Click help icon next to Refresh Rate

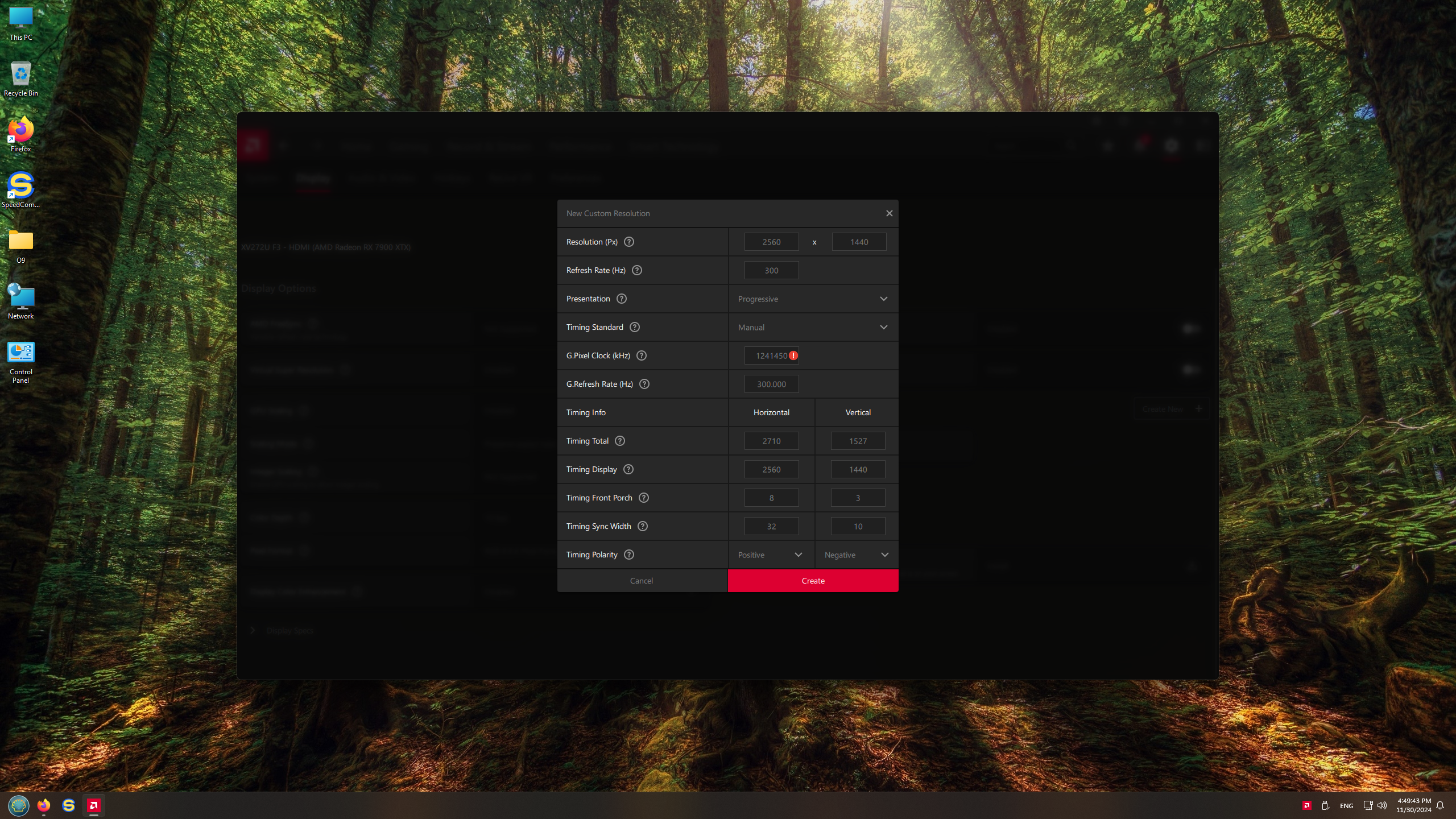[637, 270]
